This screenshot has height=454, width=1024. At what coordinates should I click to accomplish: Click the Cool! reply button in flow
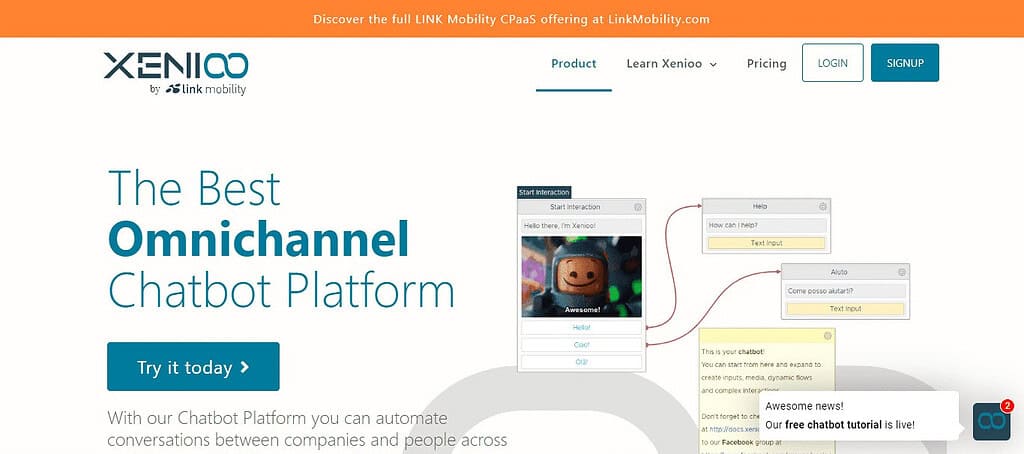click(581, 344)
